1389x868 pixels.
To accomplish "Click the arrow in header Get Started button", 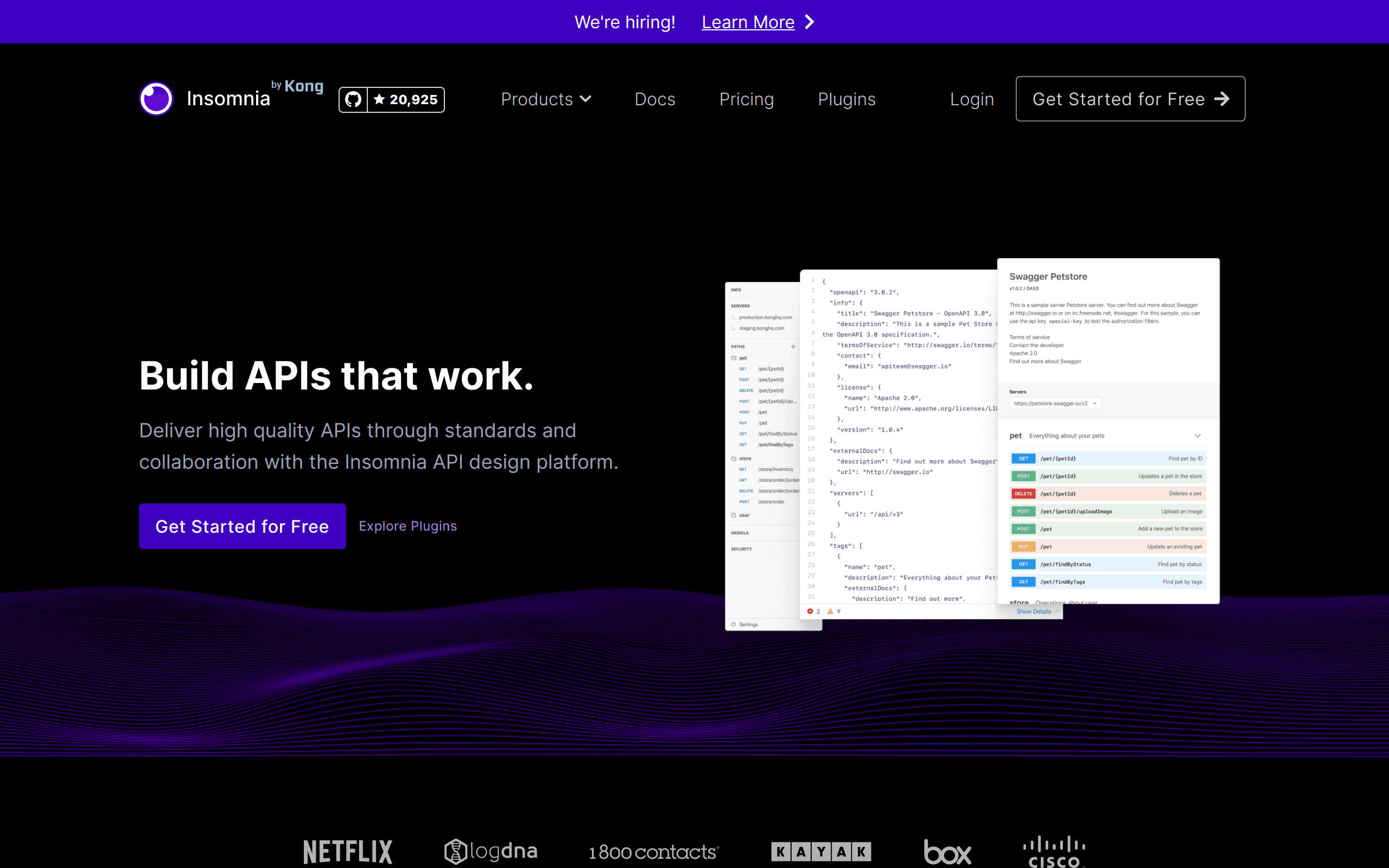I will (1221, 99).
